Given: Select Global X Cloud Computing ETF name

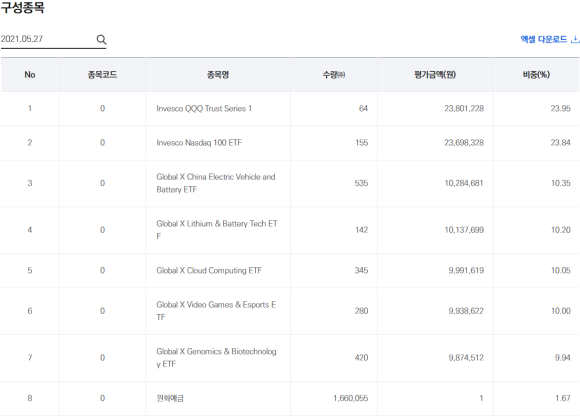Looking at the screenshot, I should pos(209,270).
